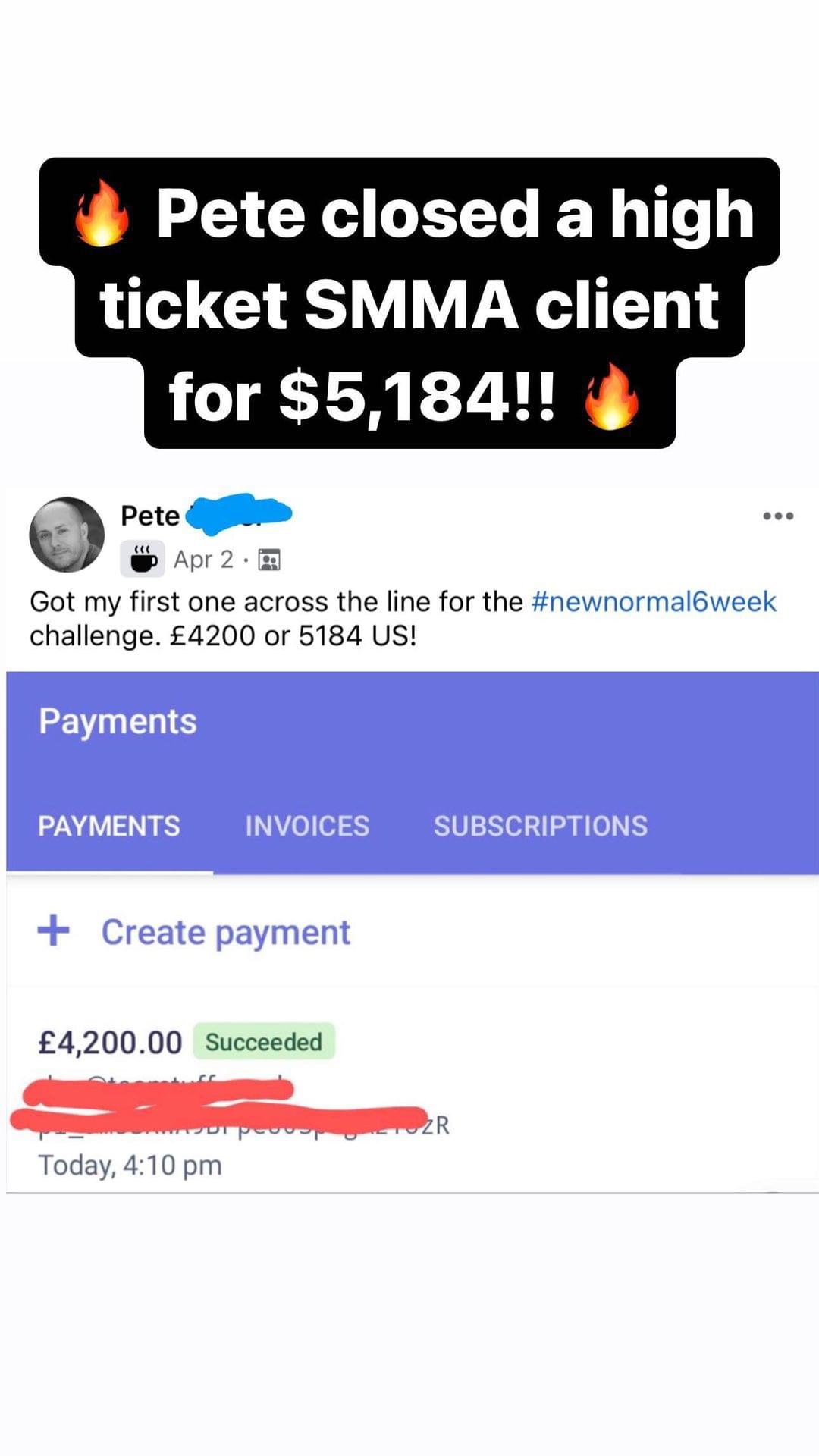Click the Payments header title
Image resolution: width=819 pixels, height=1456 pixels.
point(118,720)
